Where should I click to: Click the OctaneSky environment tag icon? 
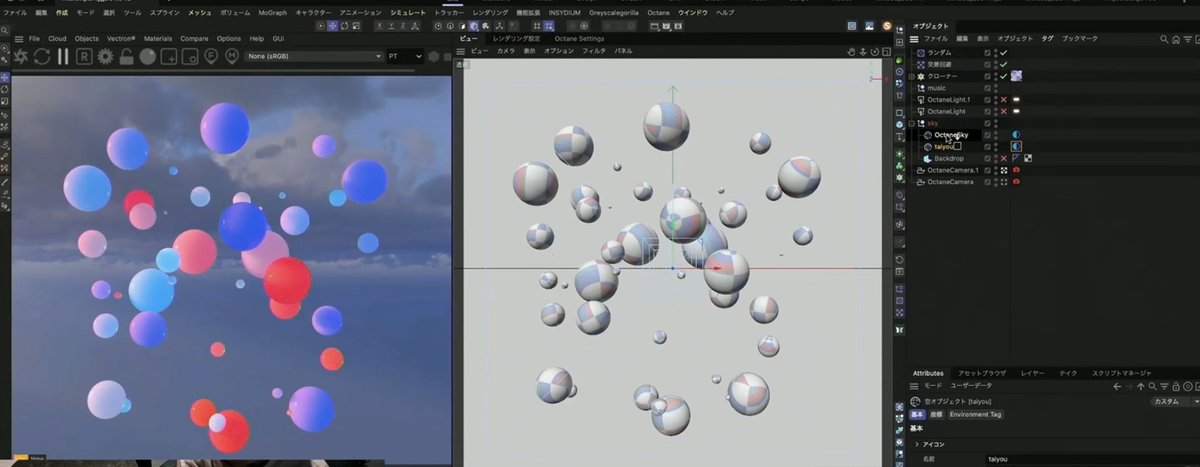tap(1016, 134)
